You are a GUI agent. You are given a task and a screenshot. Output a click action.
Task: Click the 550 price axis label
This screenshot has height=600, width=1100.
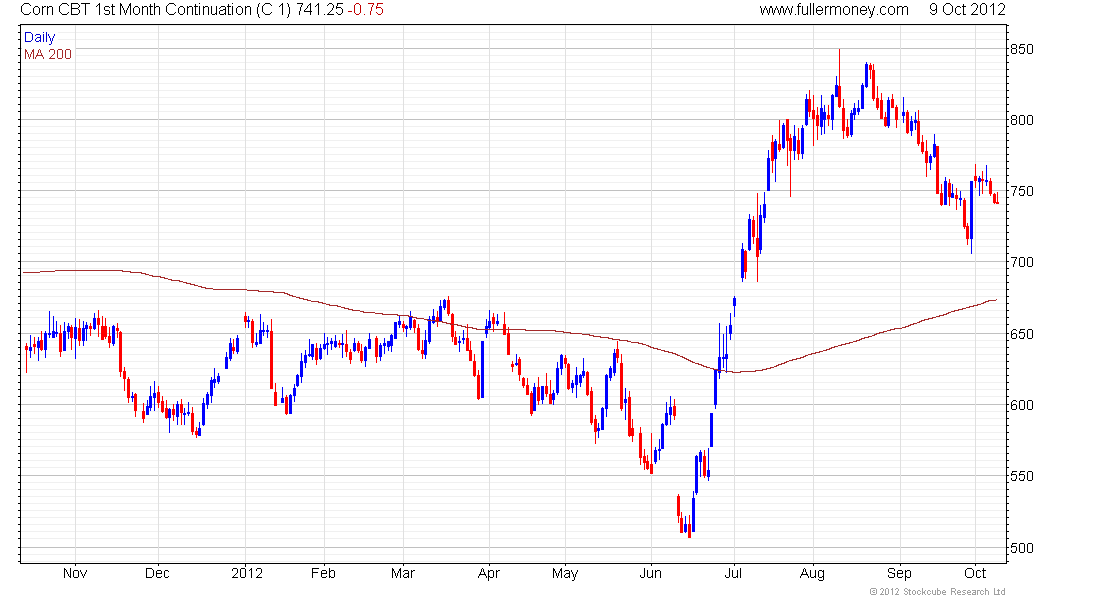click(x=1021, y=476)
